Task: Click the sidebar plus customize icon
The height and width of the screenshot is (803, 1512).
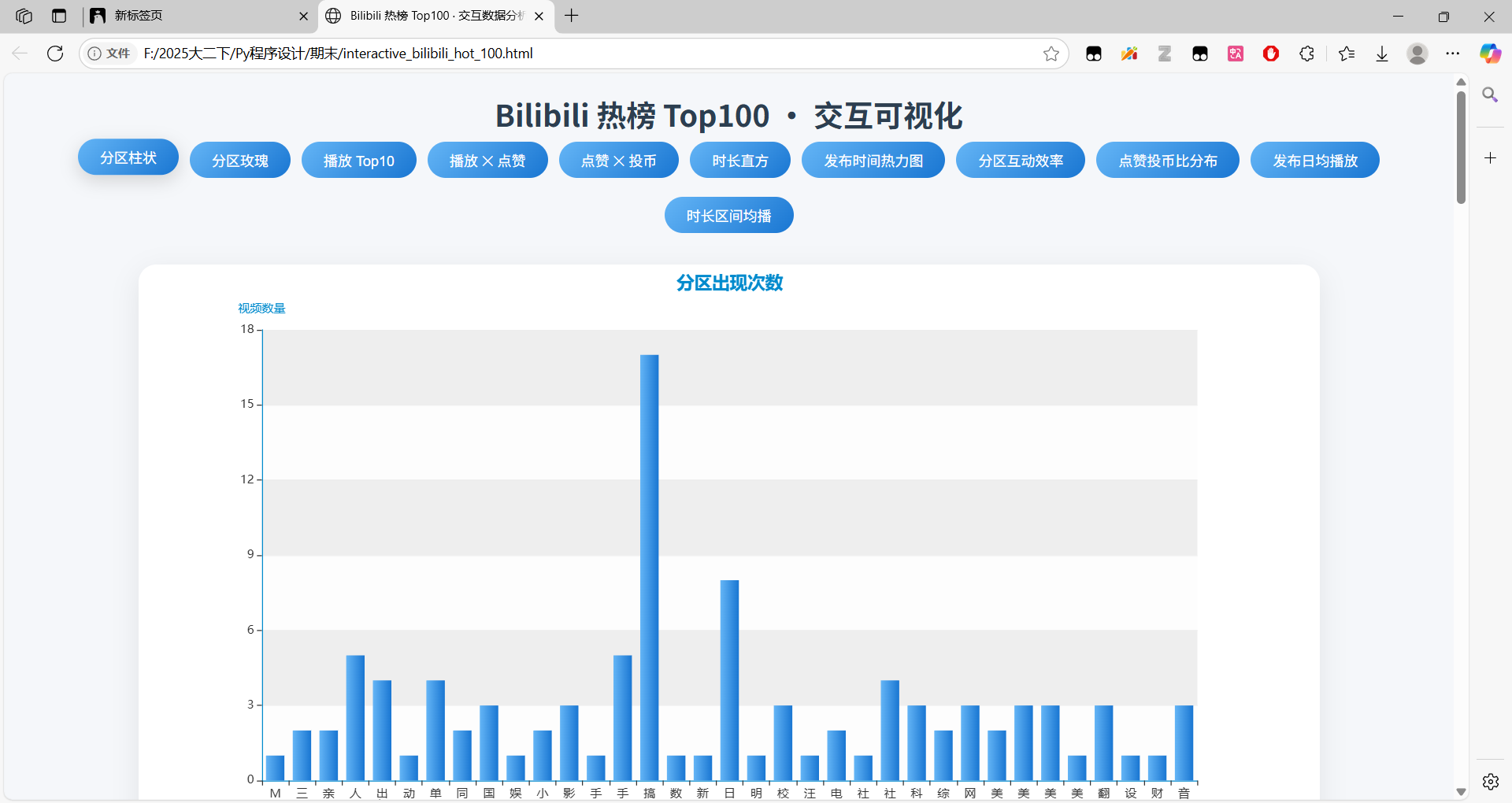Action: pyautogui.click(x=1490, y=158)
